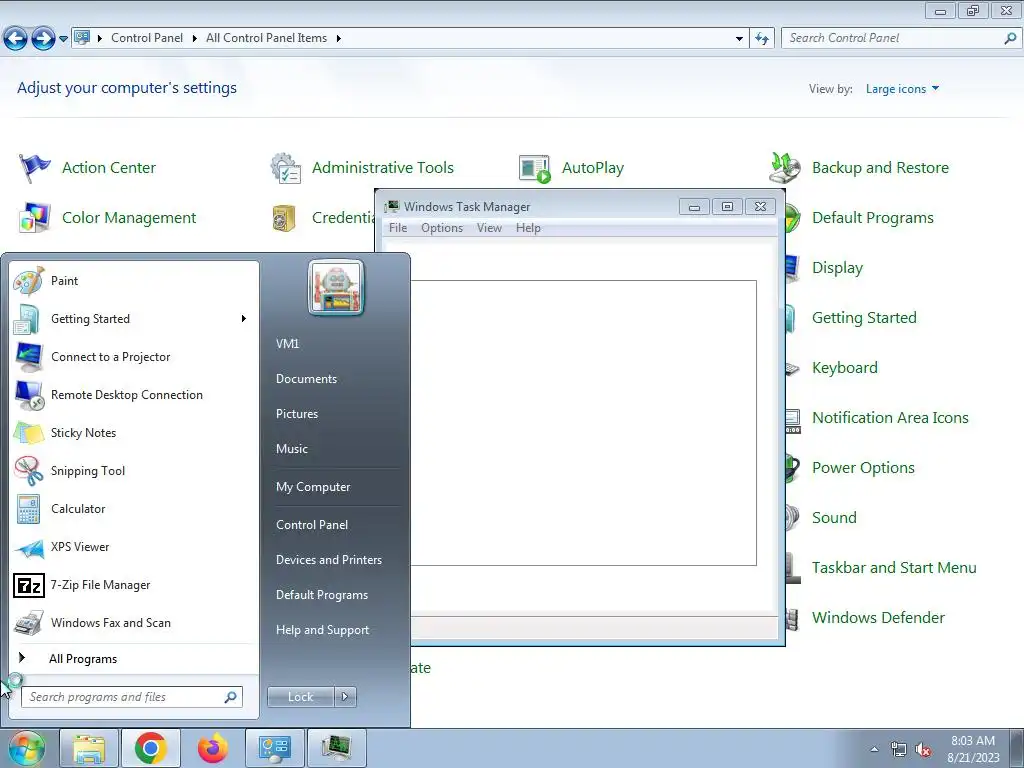Viewport: 1024px width, 768px height.
Task: Click the Search programs and files box
Action: tap(132, 697)
